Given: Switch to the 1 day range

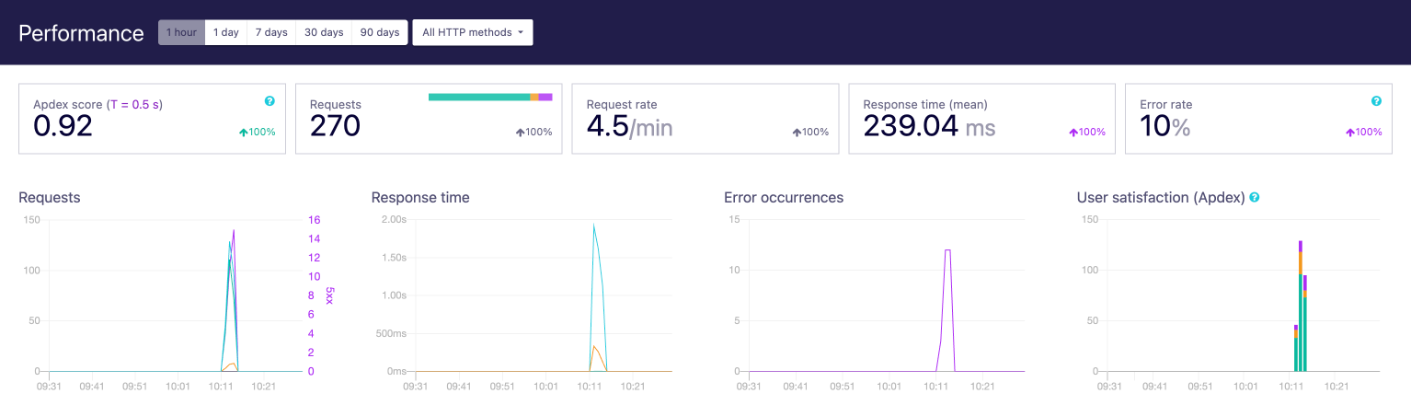Looking at the screenshot, I should (226, 32).
